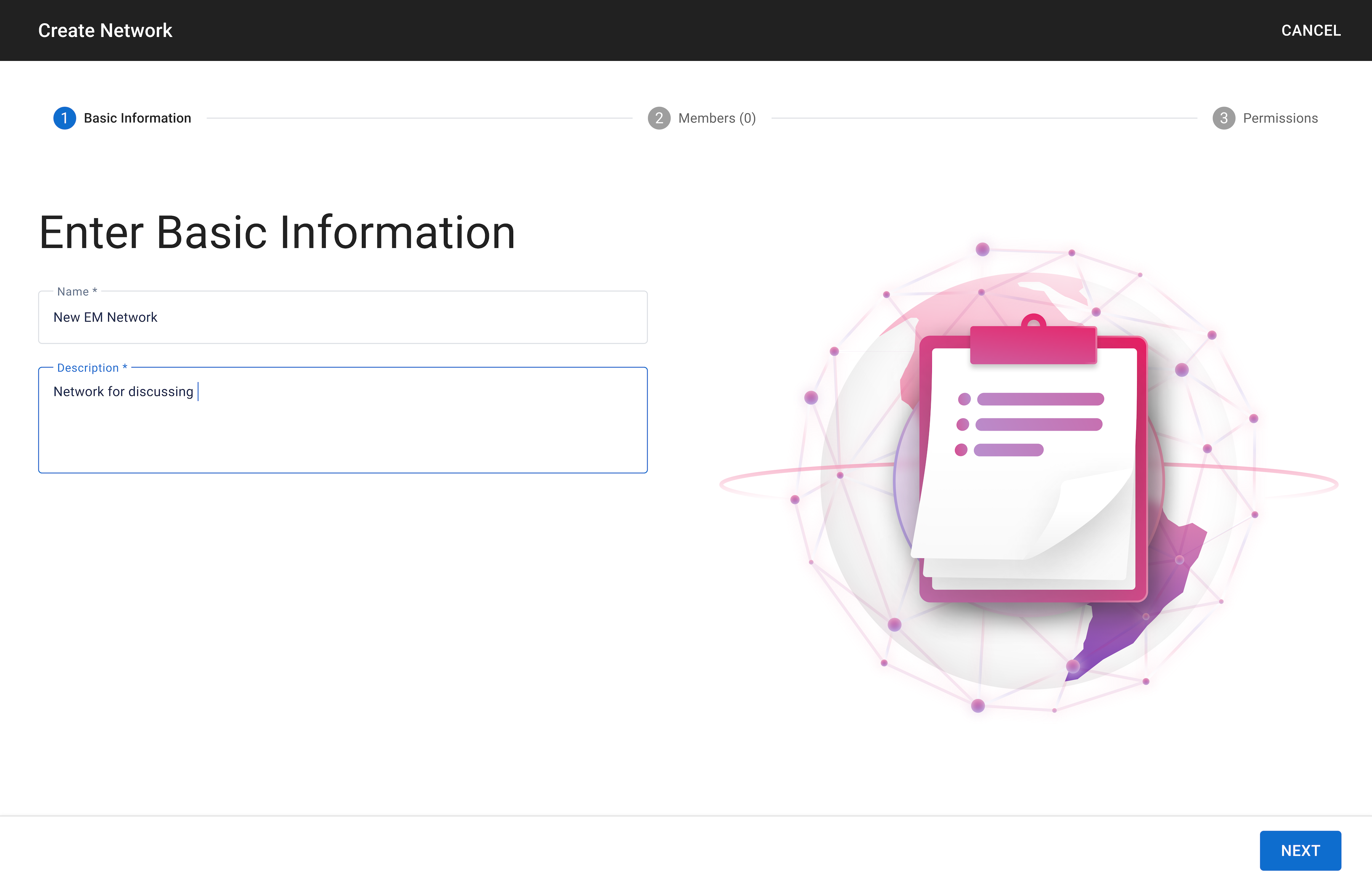This screenshot has height=886, width=1372.
Task: Click the CANCEL button in header
Action: coord(1310,30)
